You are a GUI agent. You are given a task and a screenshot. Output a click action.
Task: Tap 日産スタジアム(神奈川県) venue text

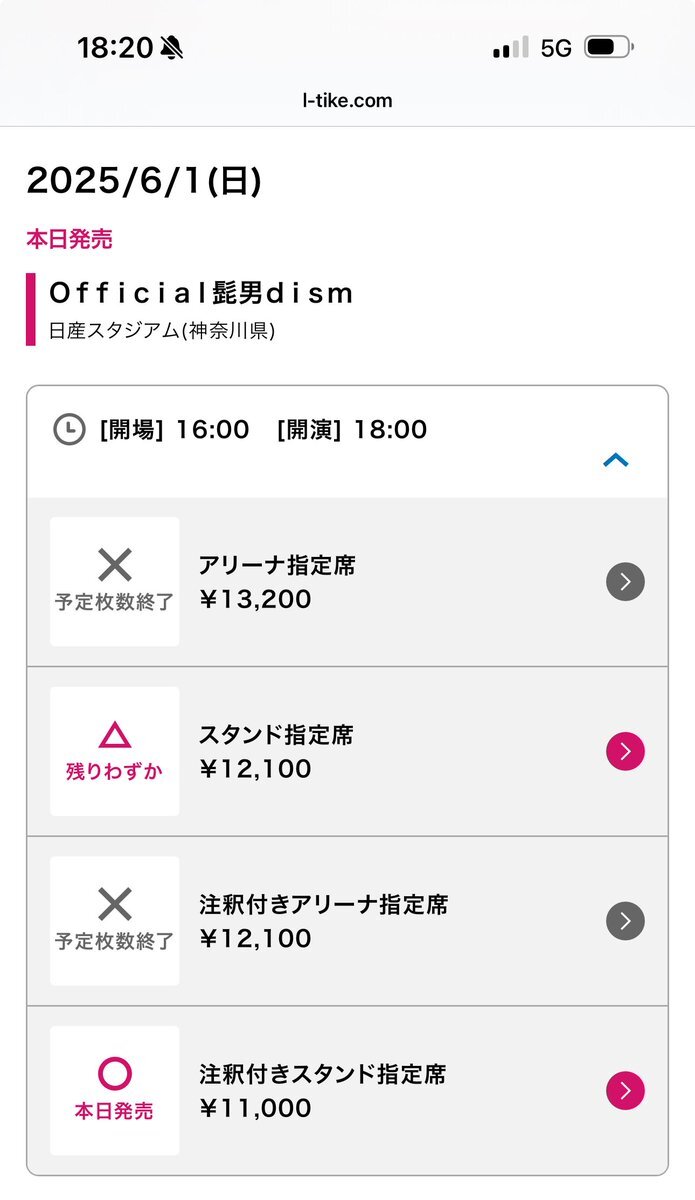[161, 331]
